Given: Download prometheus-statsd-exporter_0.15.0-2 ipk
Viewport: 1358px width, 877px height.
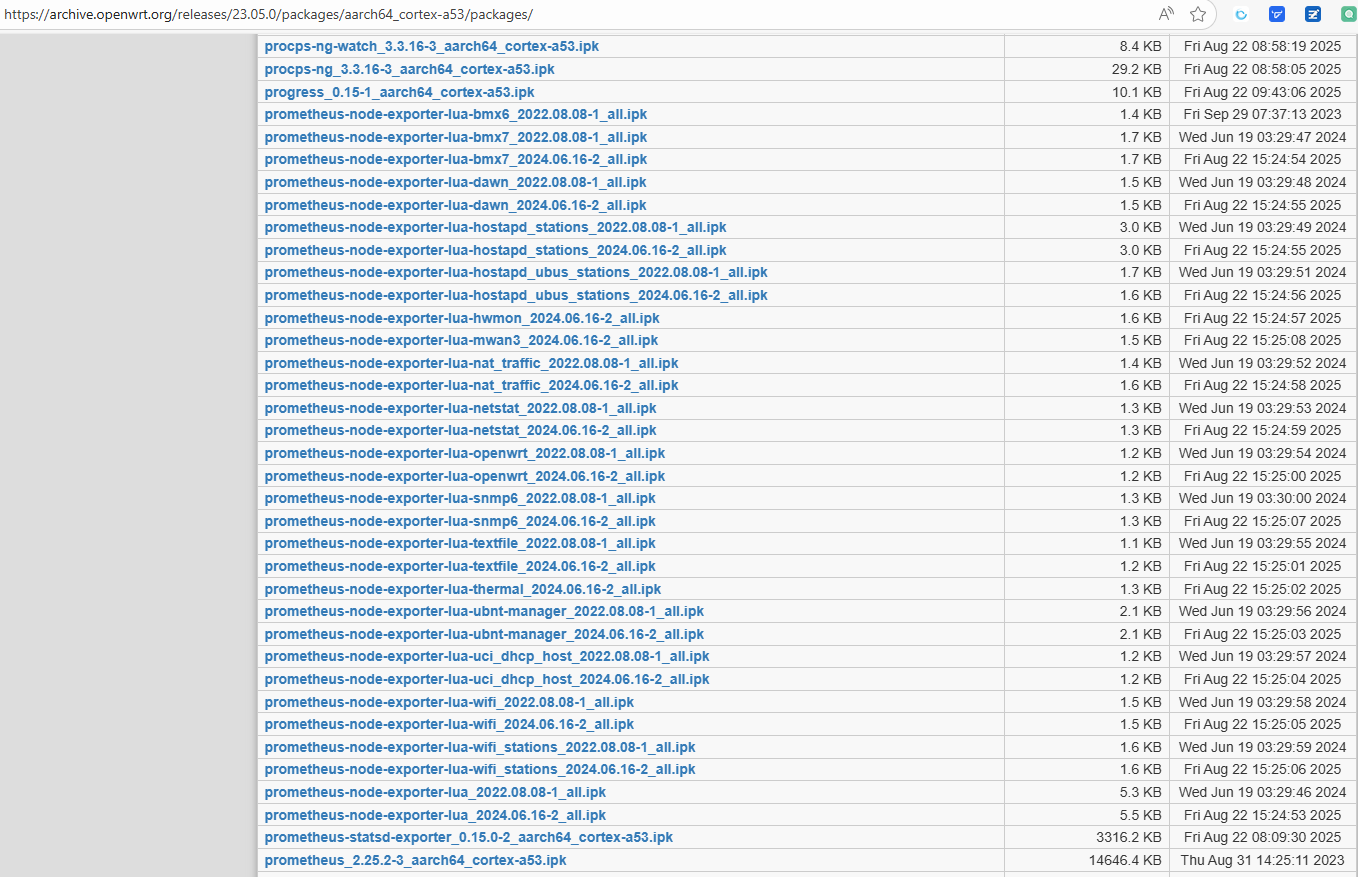Looking at the screenshot, I should click(469, 837).
